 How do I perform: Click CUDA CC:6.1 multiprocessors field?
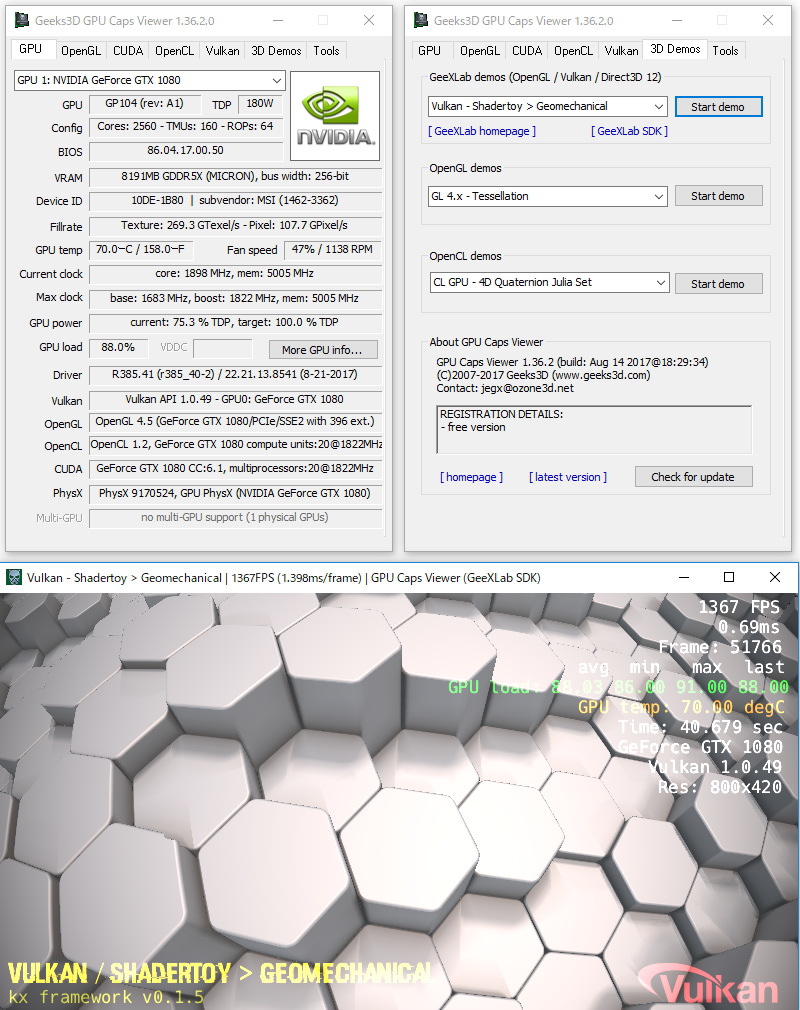pos(236,469)
